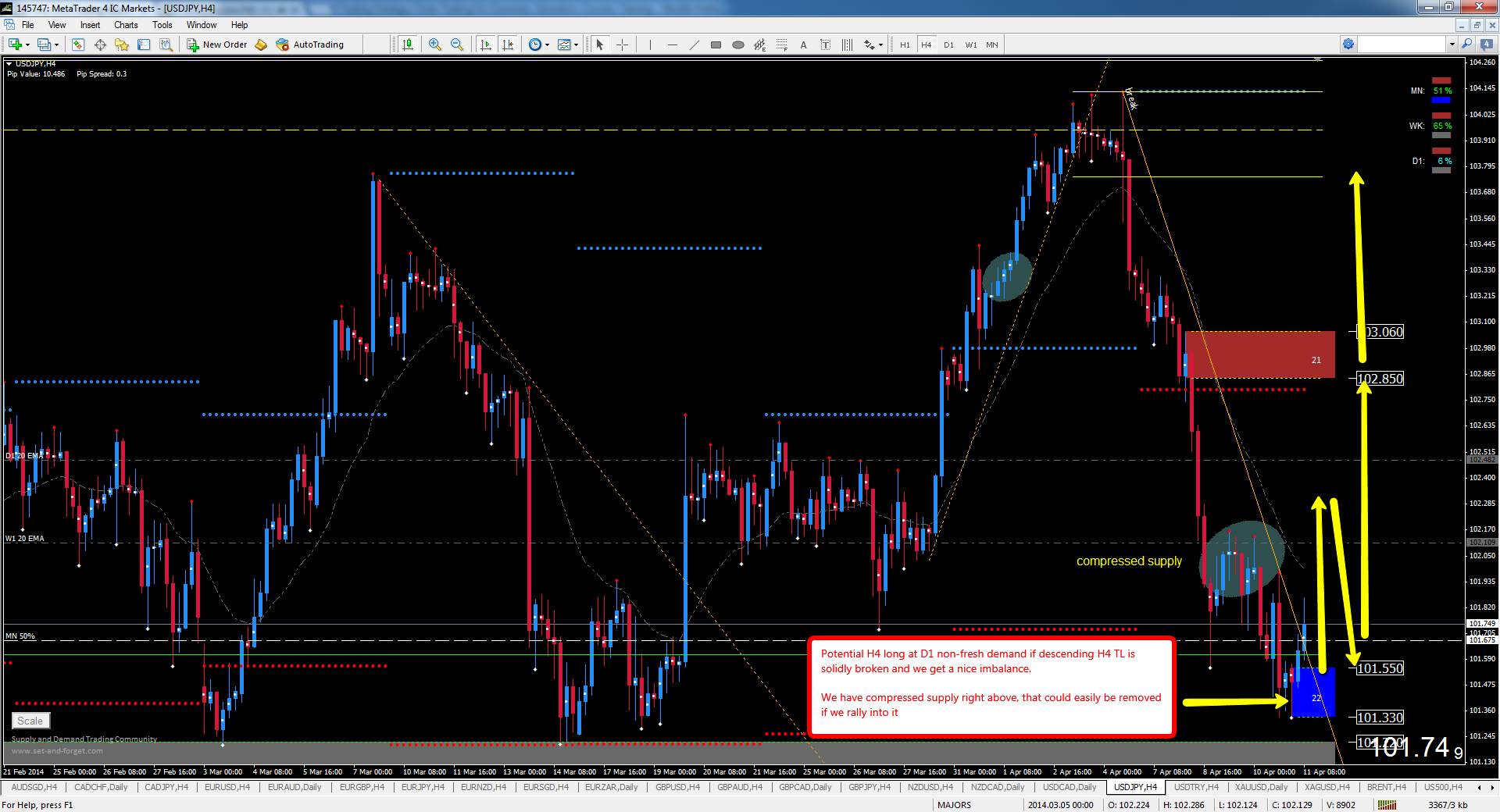Select the ellipse drawing tool

pos(737,45)
